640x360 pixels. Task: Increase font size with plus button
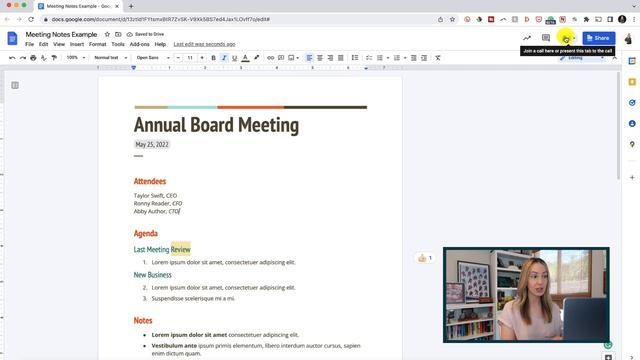pos(202,58)
